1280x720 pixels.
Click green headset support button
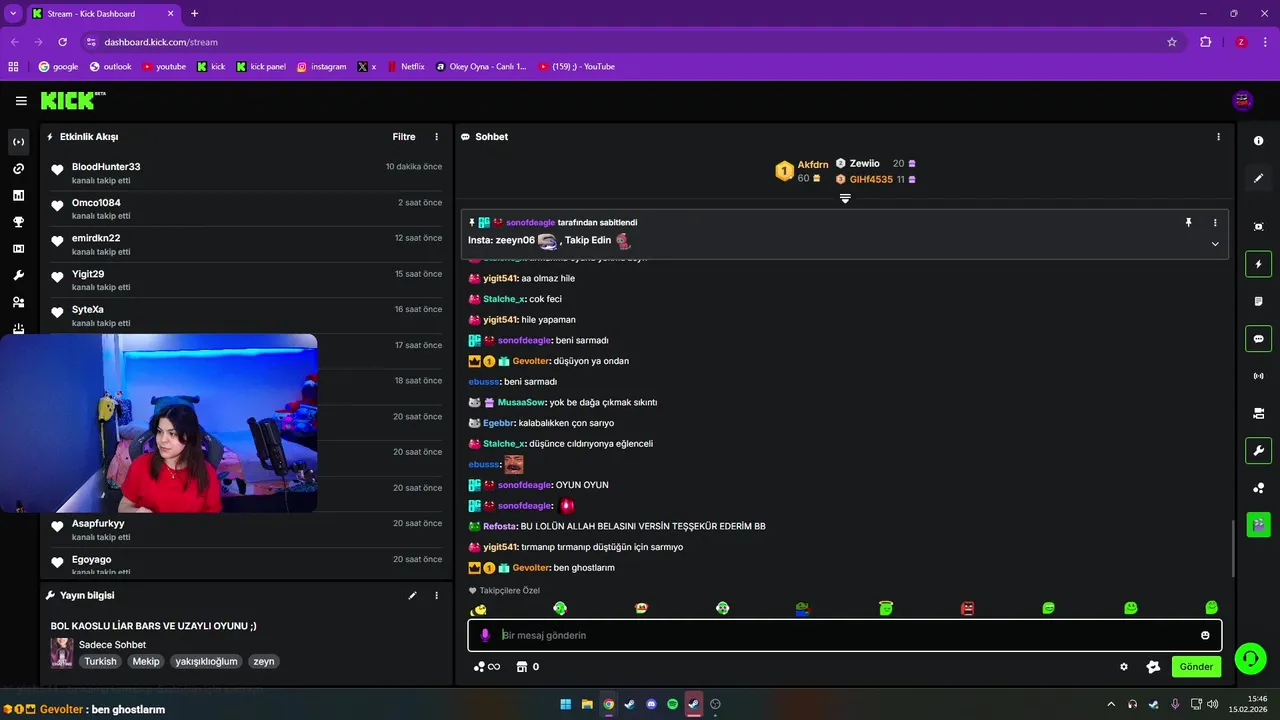pyautogui.click(x=1250, y=658)
